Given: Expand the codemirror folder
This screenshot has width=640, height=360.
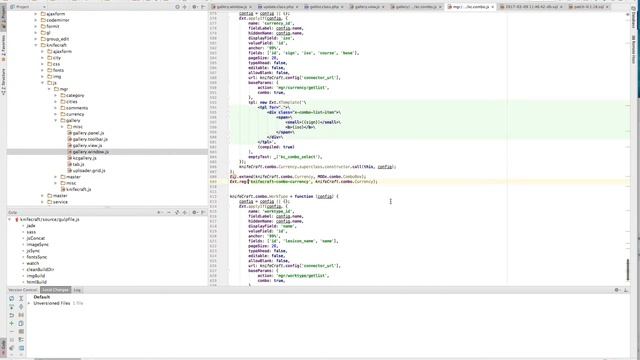Looking at the screenshot, I should tap(36, 20).
